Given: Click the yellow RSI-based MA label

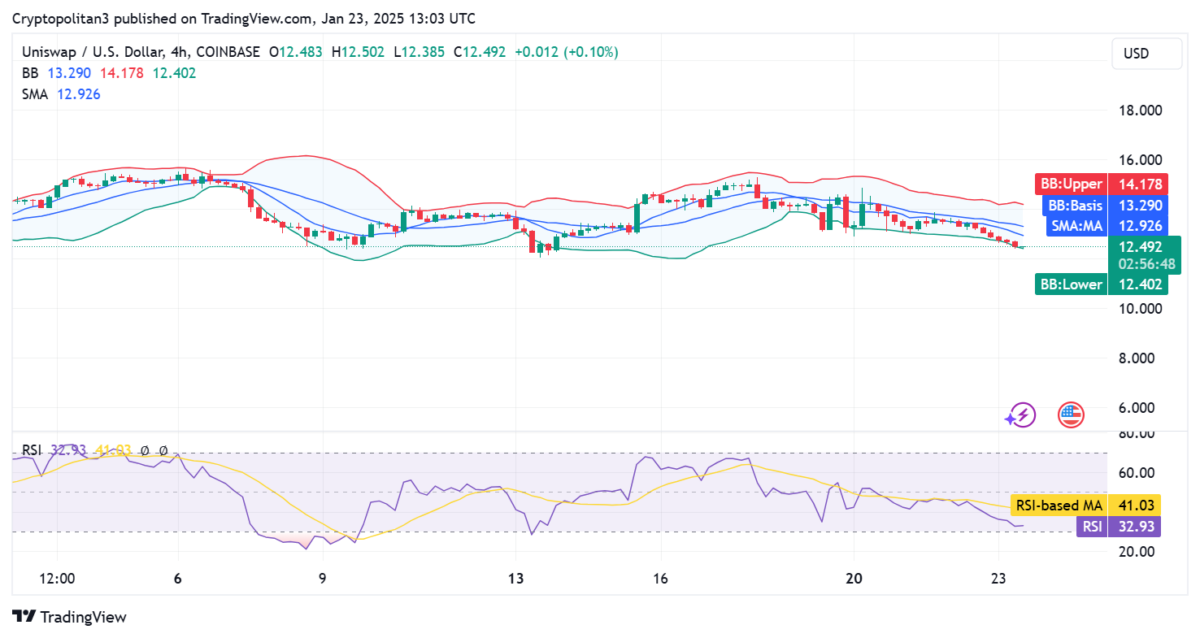Looking at the screenshot, I should [x=1085, y=506].
